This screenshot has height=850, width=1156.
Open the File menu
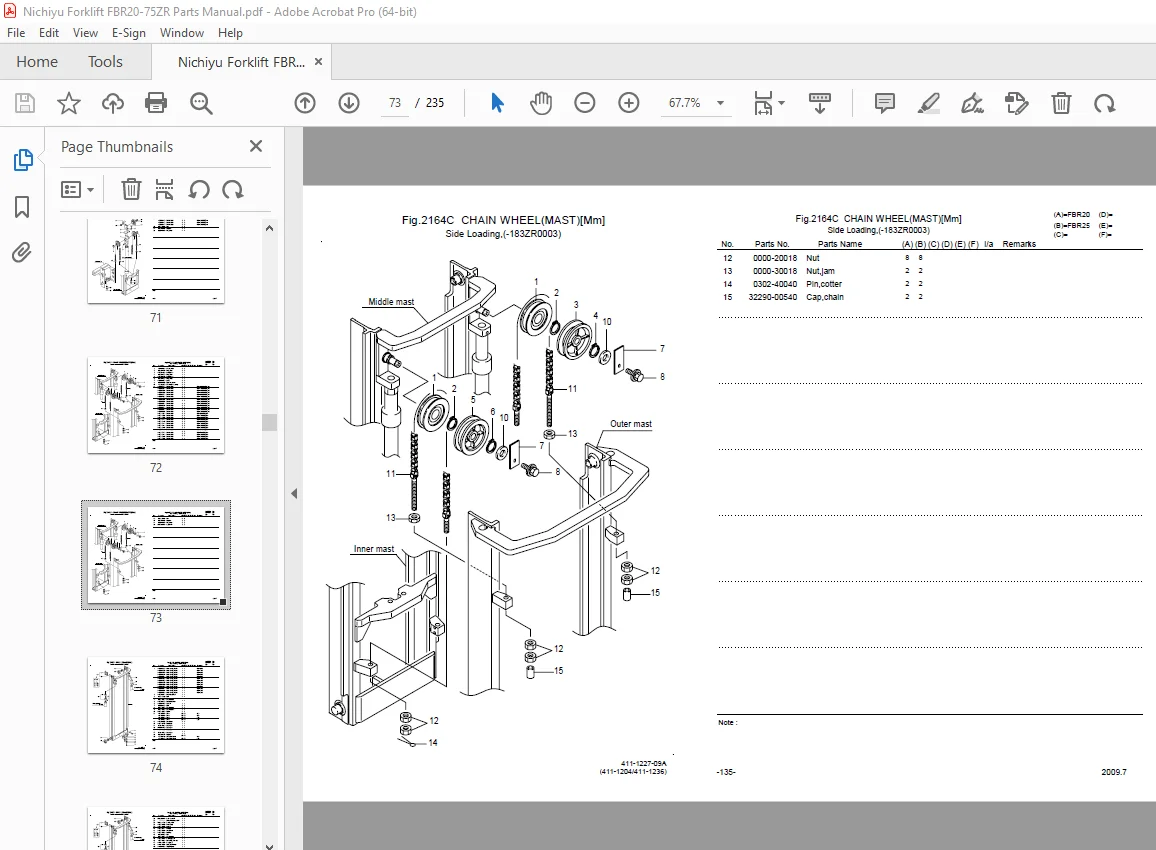pyautogui.click(x=16, y=32)
